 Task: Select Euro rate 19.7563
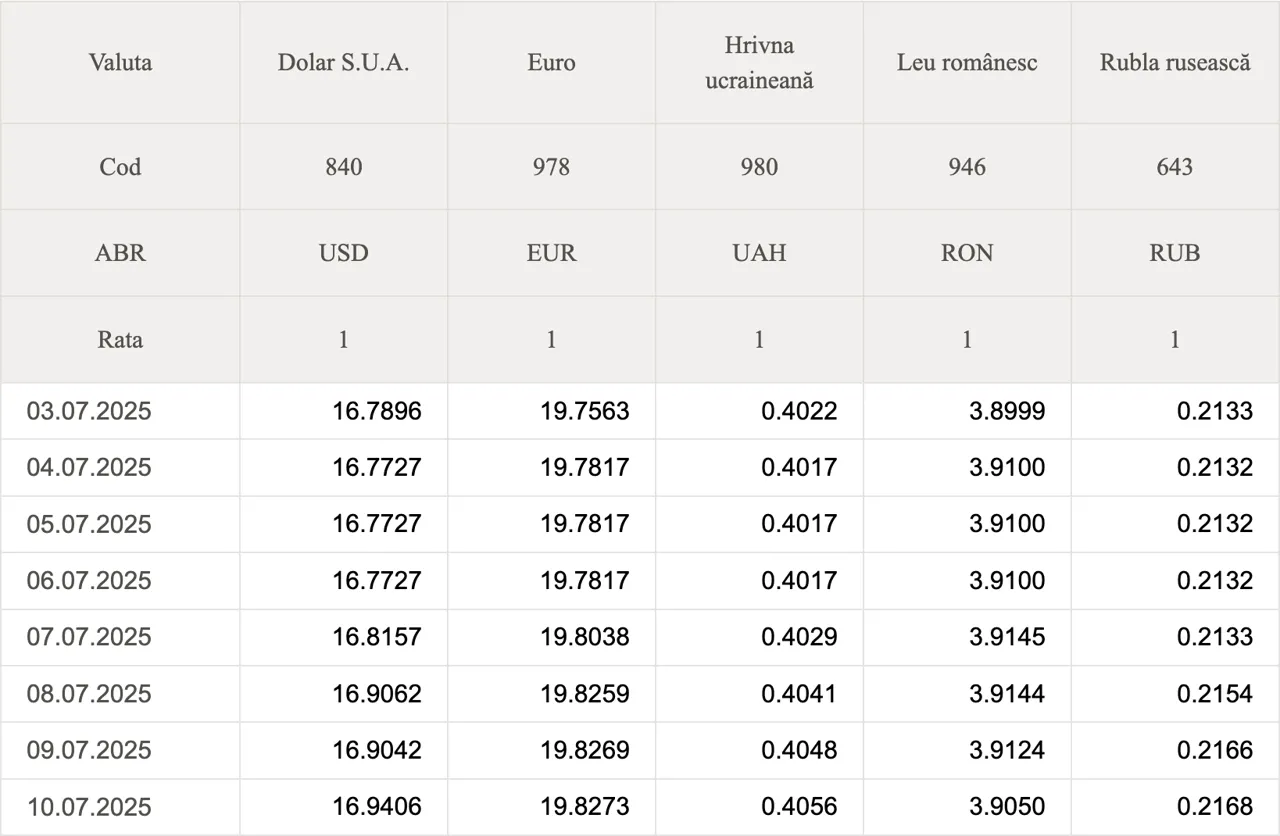coord(585,411)
